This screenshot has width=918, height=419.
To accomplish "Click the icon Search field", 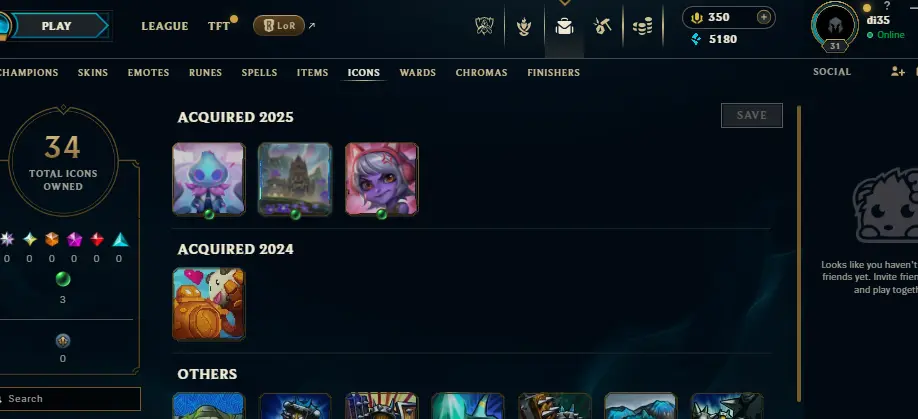I will (x=68, y=399).
